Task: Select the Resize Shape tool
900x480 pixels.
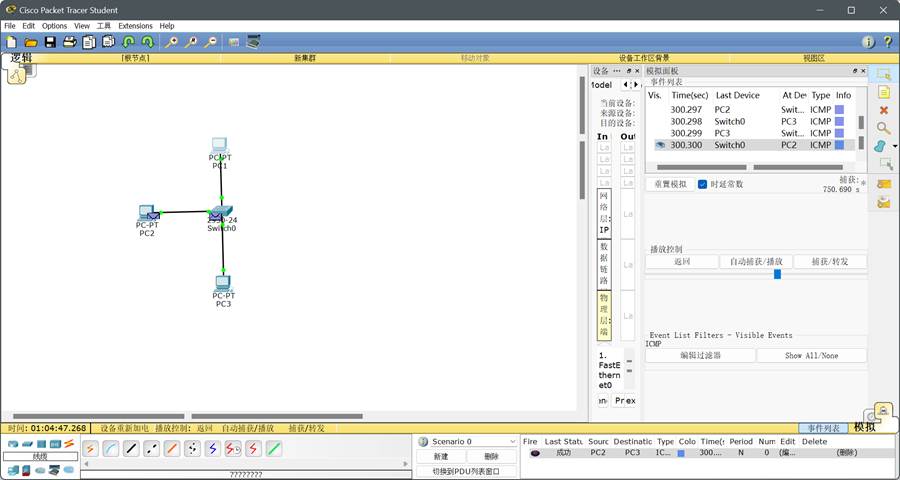Action: coord(886,165)
